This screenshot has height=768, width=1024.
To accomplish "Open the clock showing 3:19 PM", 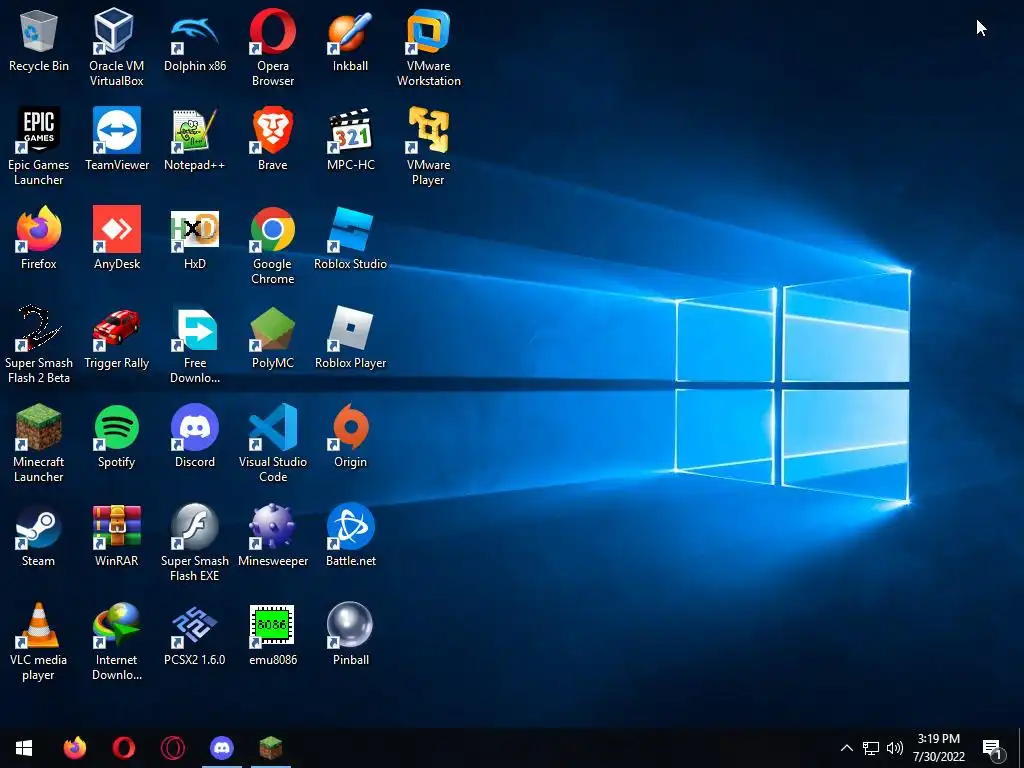I will click(938, 748).
